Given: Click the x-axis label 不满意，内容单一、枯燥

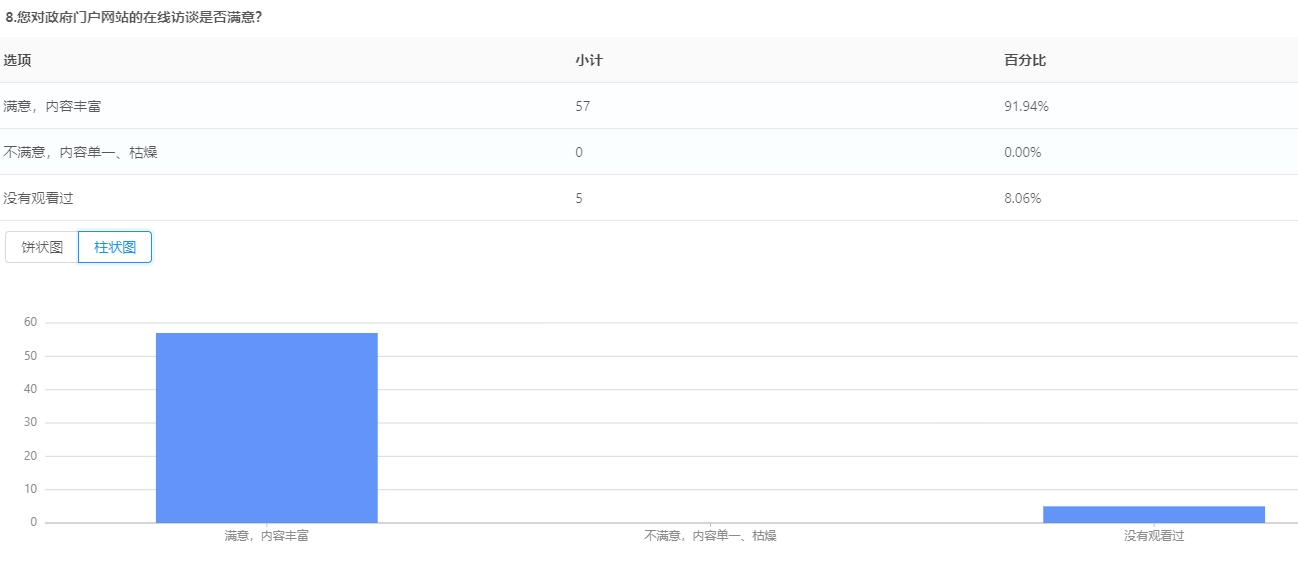Looking at the screenshot, I should pyautogui.click(x=710, y=536).
